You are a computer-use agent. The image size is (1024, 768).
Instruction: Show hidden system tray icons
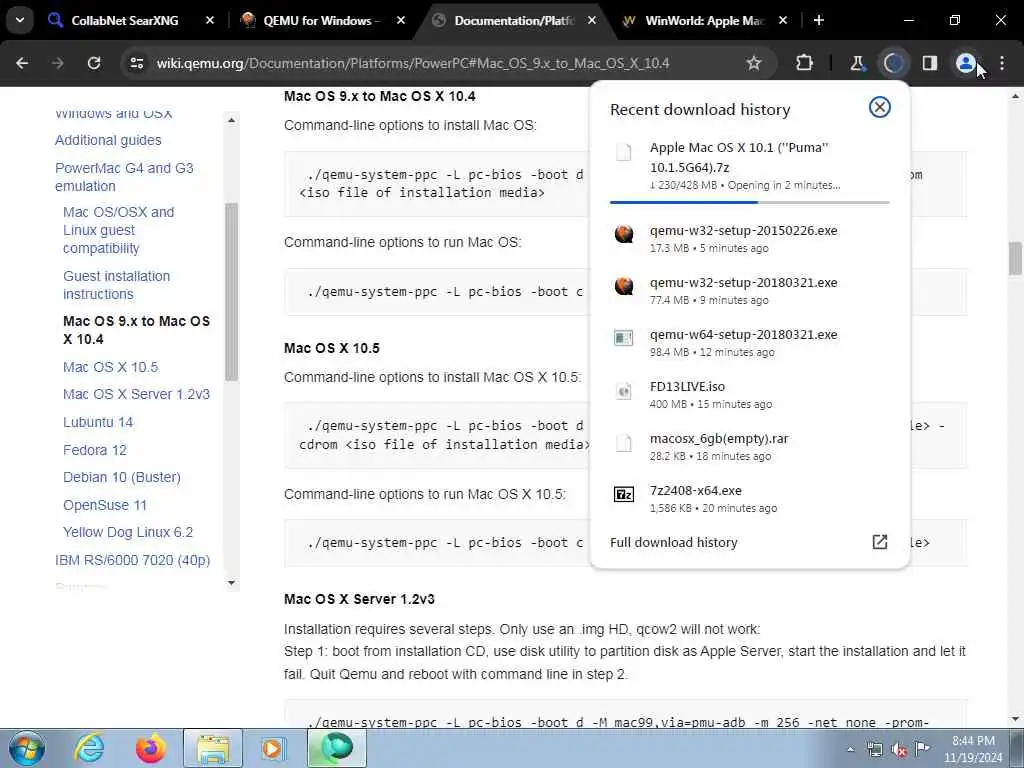850,750
